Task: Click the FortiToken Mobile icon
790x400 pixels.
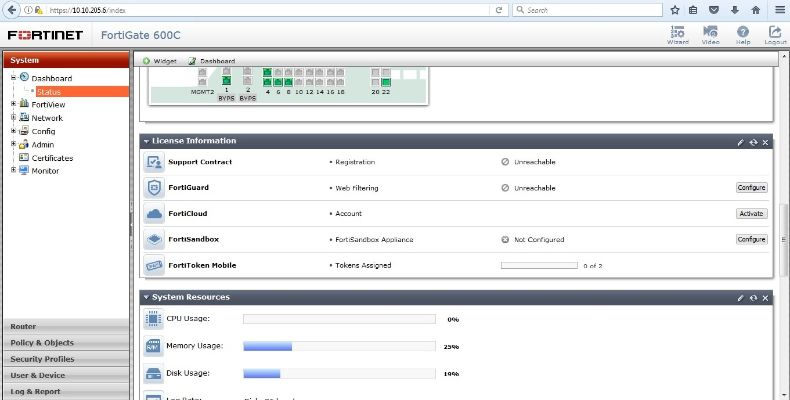Action: click(153, 265)
